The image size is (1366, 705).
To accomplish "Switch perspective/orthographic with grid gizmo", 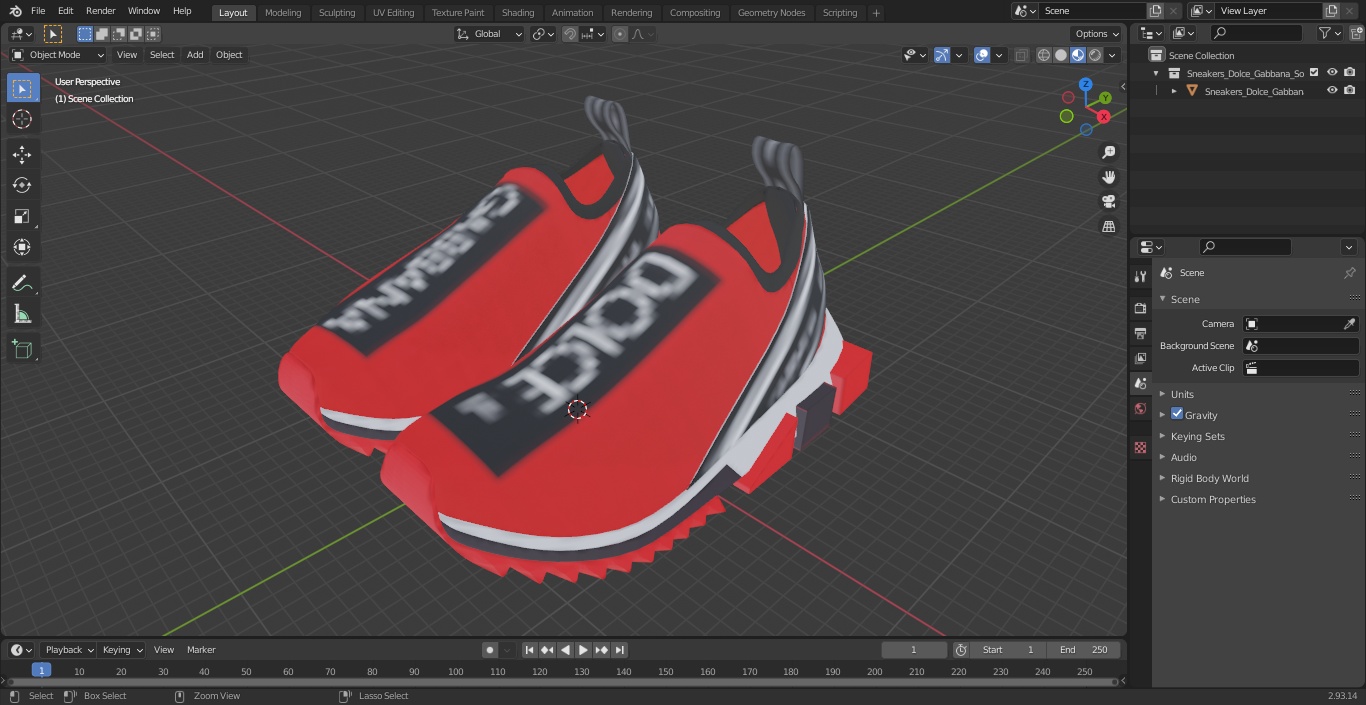I will click(1108, 226).
